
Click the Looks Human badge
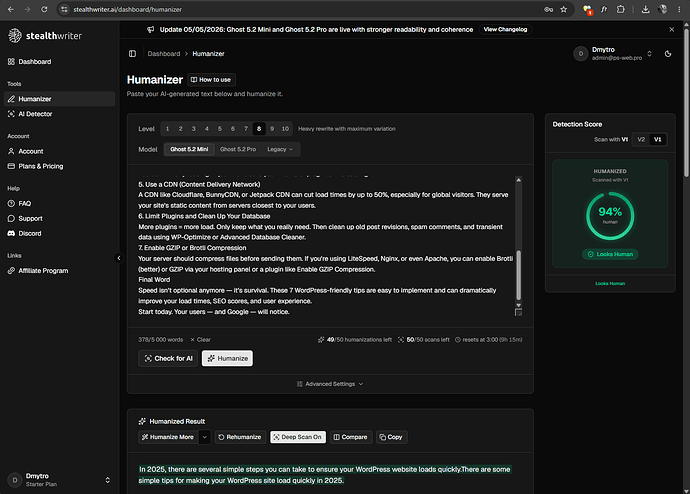[610, 254]
